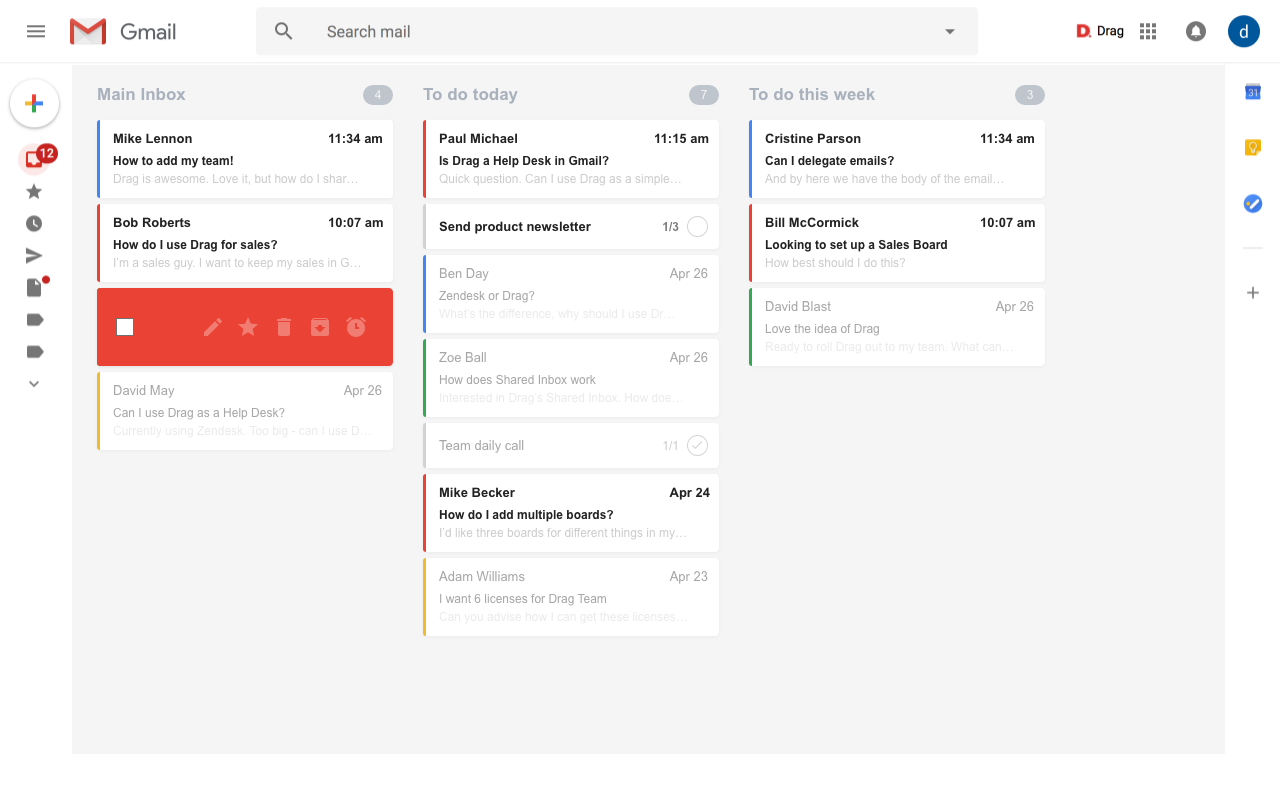Open the Snoozed clock folder in sidebar
The image size is (1280, 800).
[x=34, y=224]
